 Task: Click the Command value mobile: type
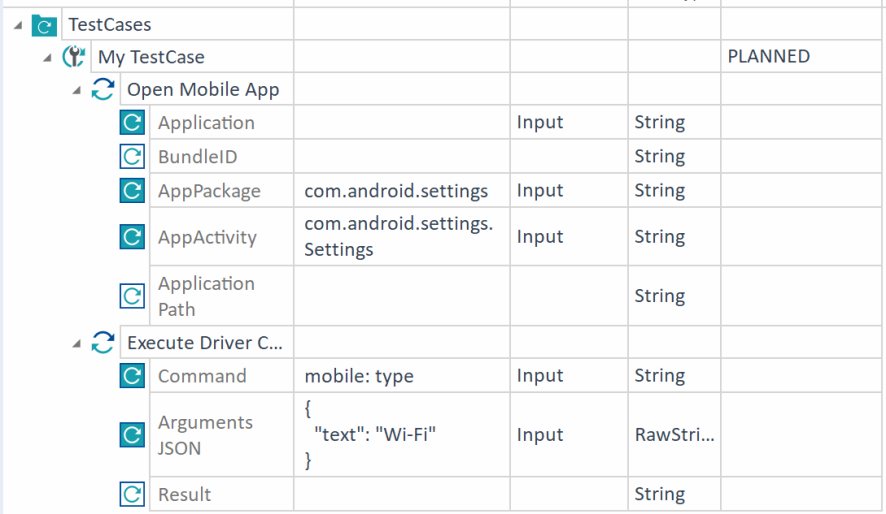click(x=359, y=376)
